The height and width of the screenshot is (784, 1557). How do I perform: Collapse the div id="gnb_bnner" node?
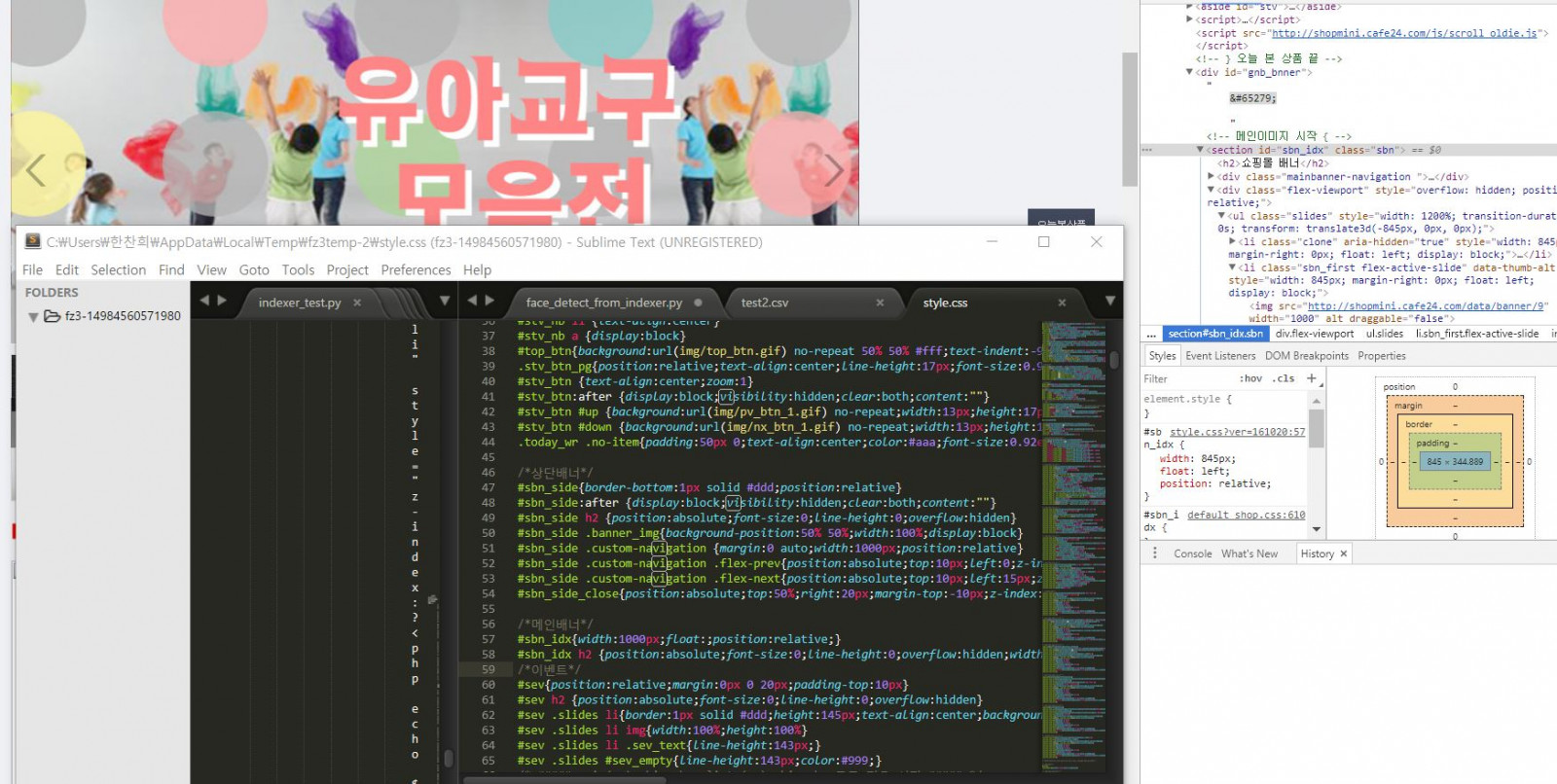point(1189,72)
